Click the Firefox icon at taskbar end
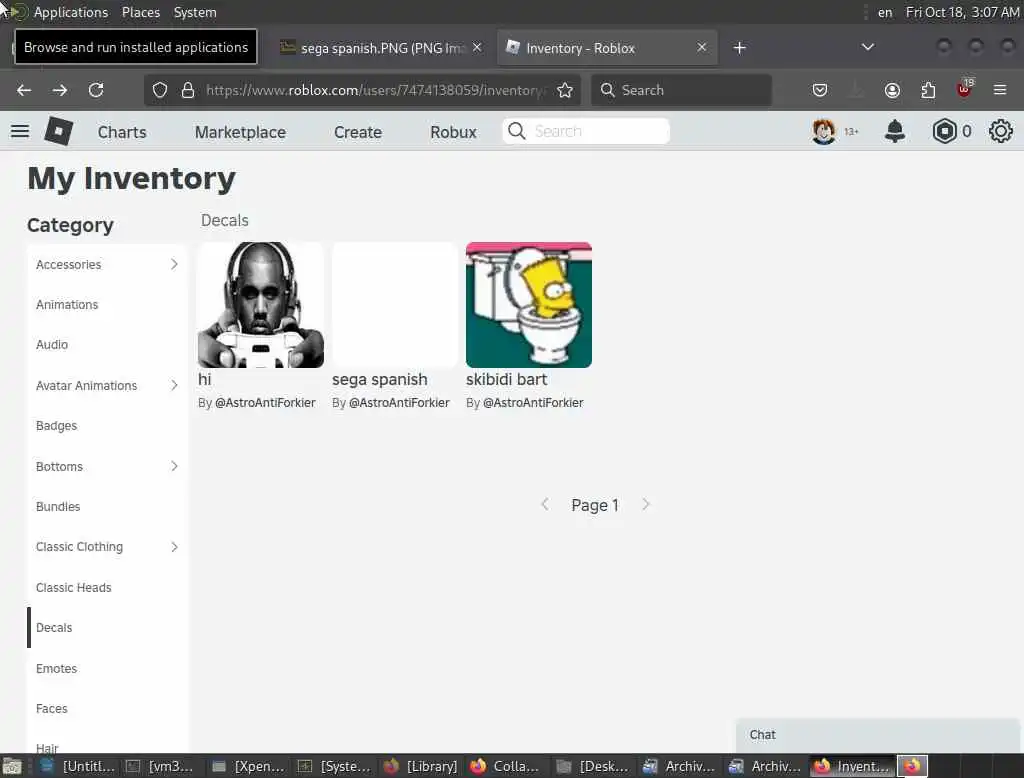This screenshot has height=778, width=1024. click(912, 766)
